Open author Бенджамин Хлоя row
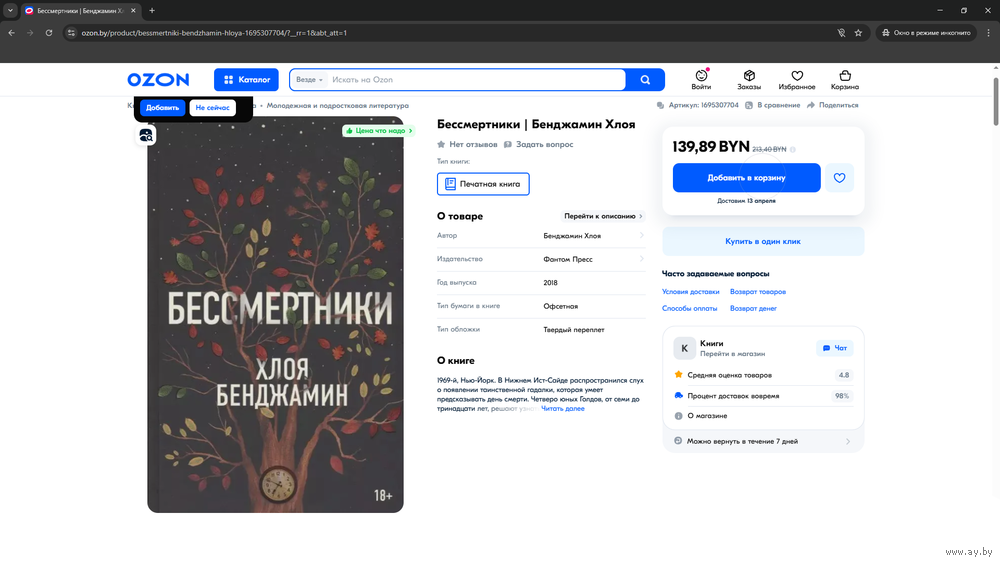The width and height of the screenshot is (1000, 563). coord(541,236)
